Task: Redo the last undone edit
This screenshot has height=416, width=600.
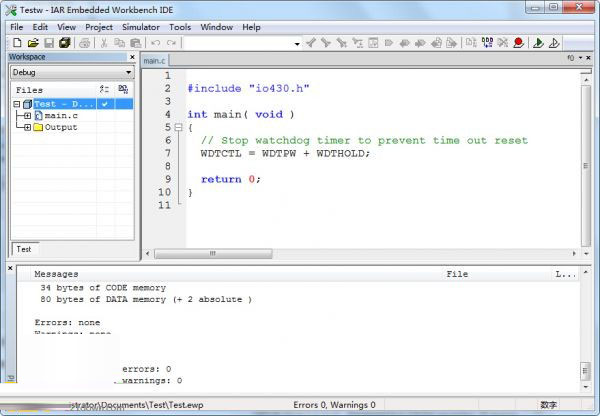Action: point(171,43)
